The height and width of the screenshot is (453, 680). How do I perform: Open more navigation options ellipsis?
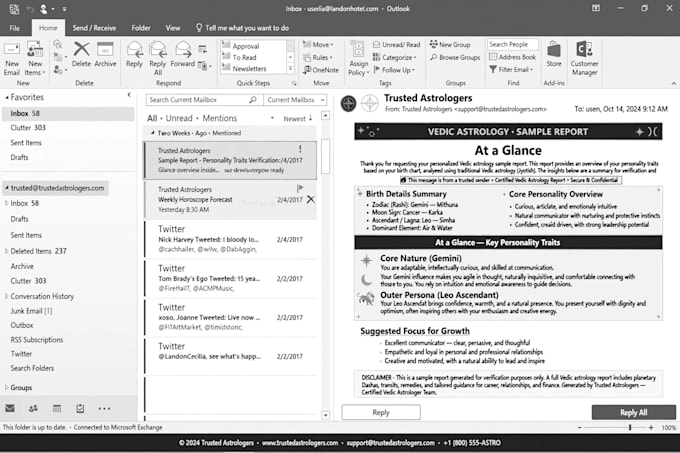point(104,408)
